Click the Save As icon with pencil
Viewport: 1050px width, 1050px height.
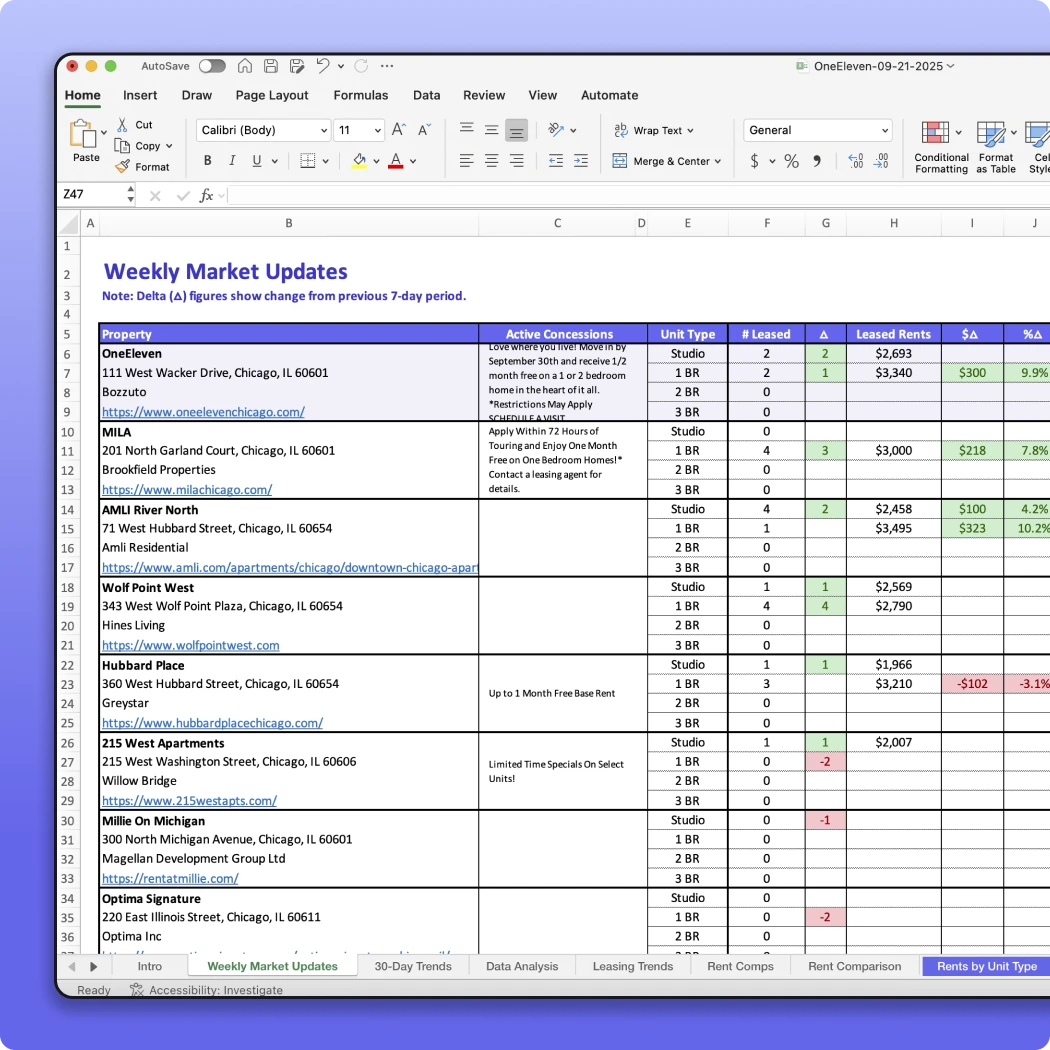point(297,66)
